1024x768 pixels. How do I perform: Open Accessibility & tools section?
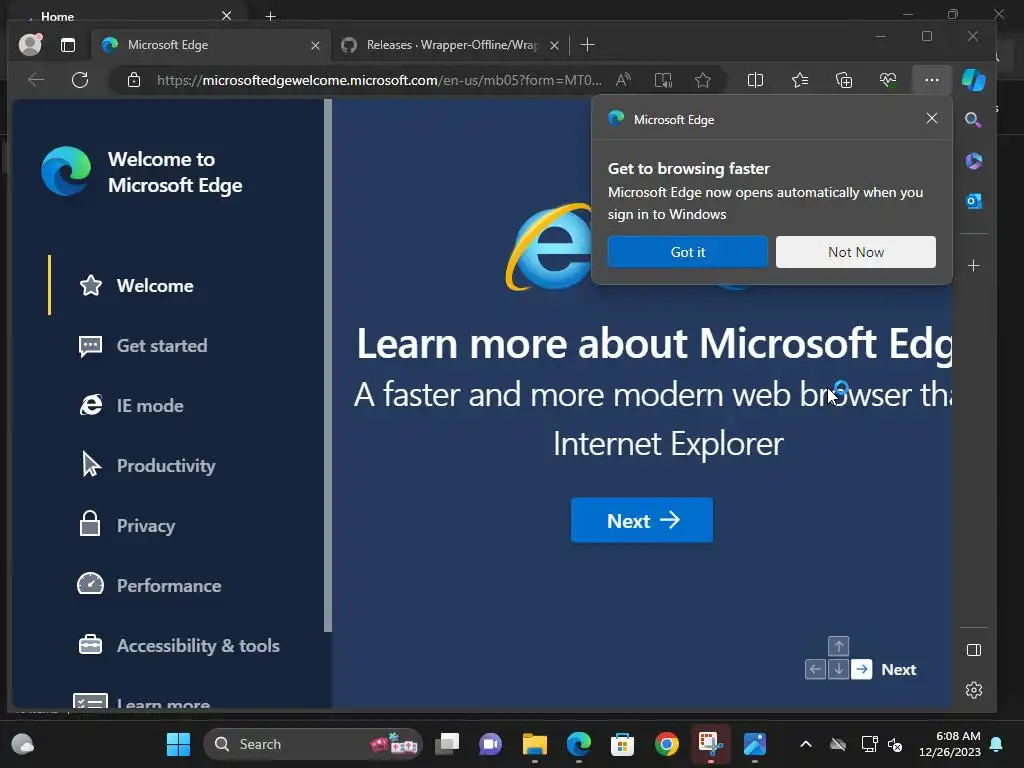pos(179,645)
